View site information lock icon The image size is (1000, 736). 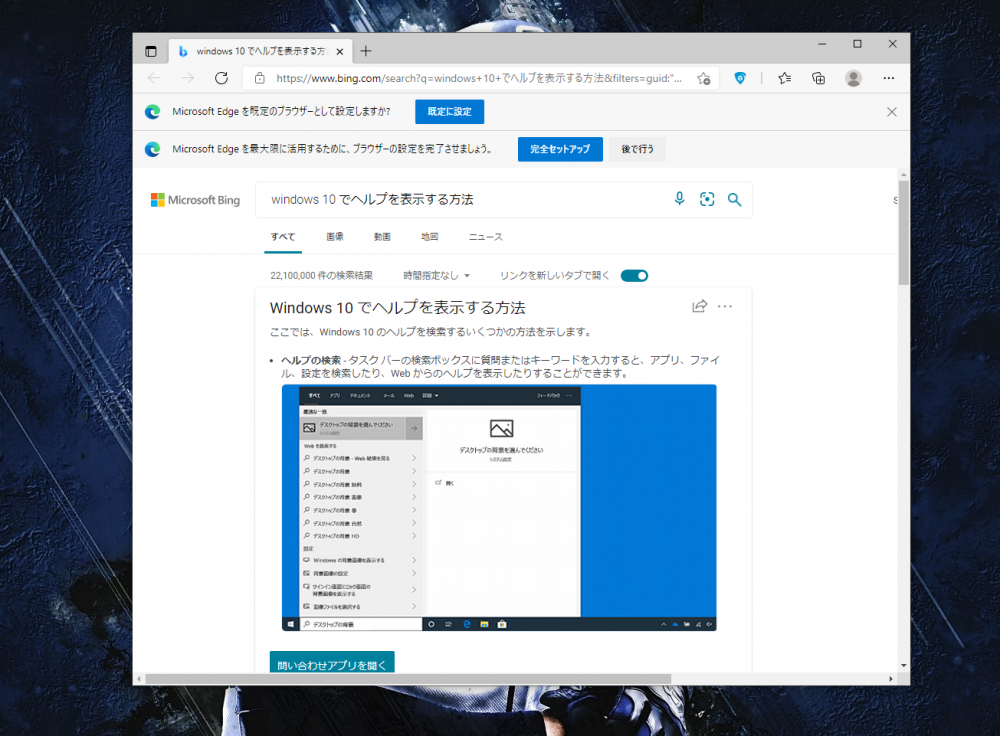tap(260, 78)
